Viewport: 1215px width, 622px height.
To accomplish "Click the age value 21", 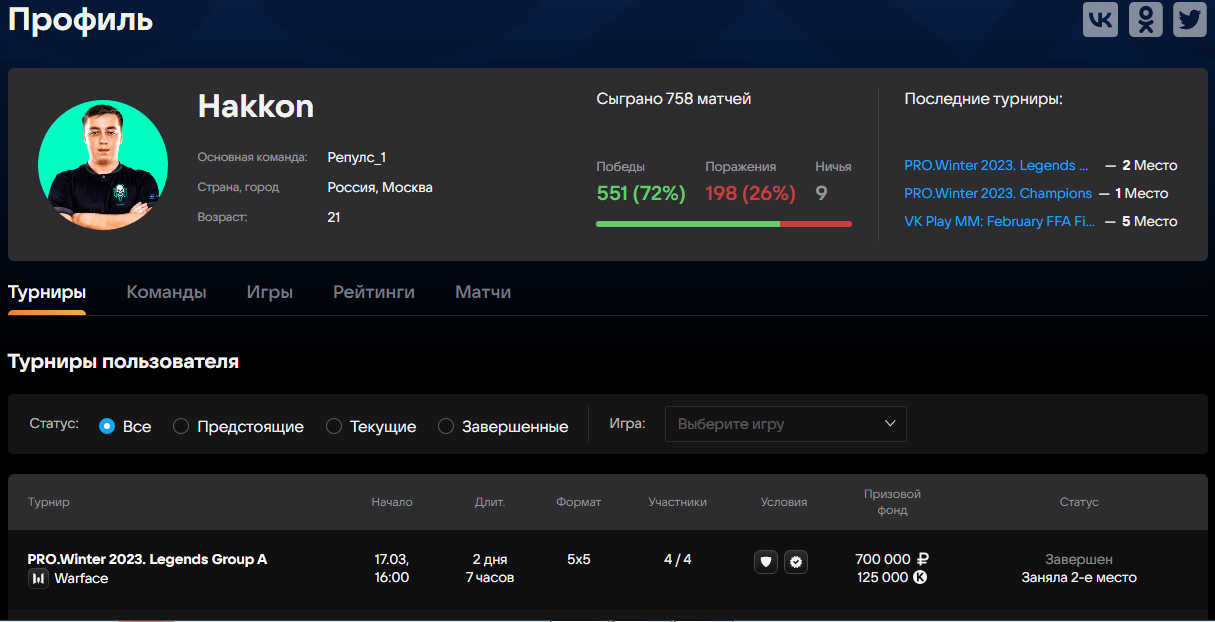I will click(334, 216).
